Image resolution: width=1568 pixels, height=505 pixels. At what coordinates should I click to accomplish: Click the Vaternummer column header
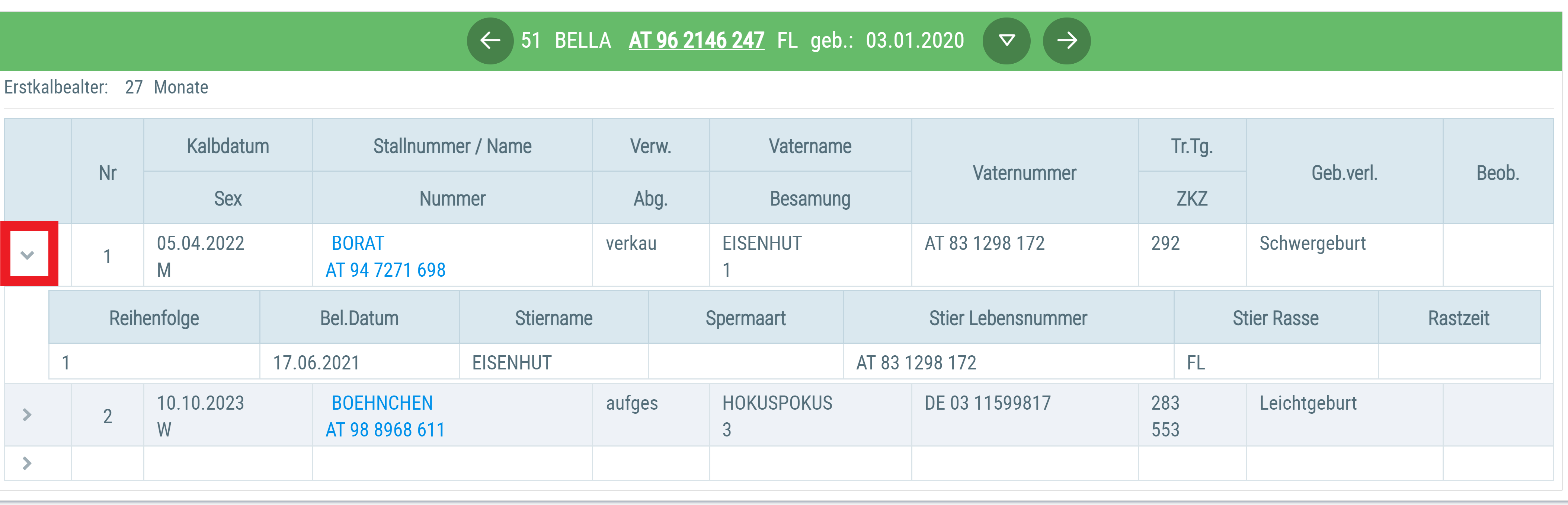point(1024,172)
